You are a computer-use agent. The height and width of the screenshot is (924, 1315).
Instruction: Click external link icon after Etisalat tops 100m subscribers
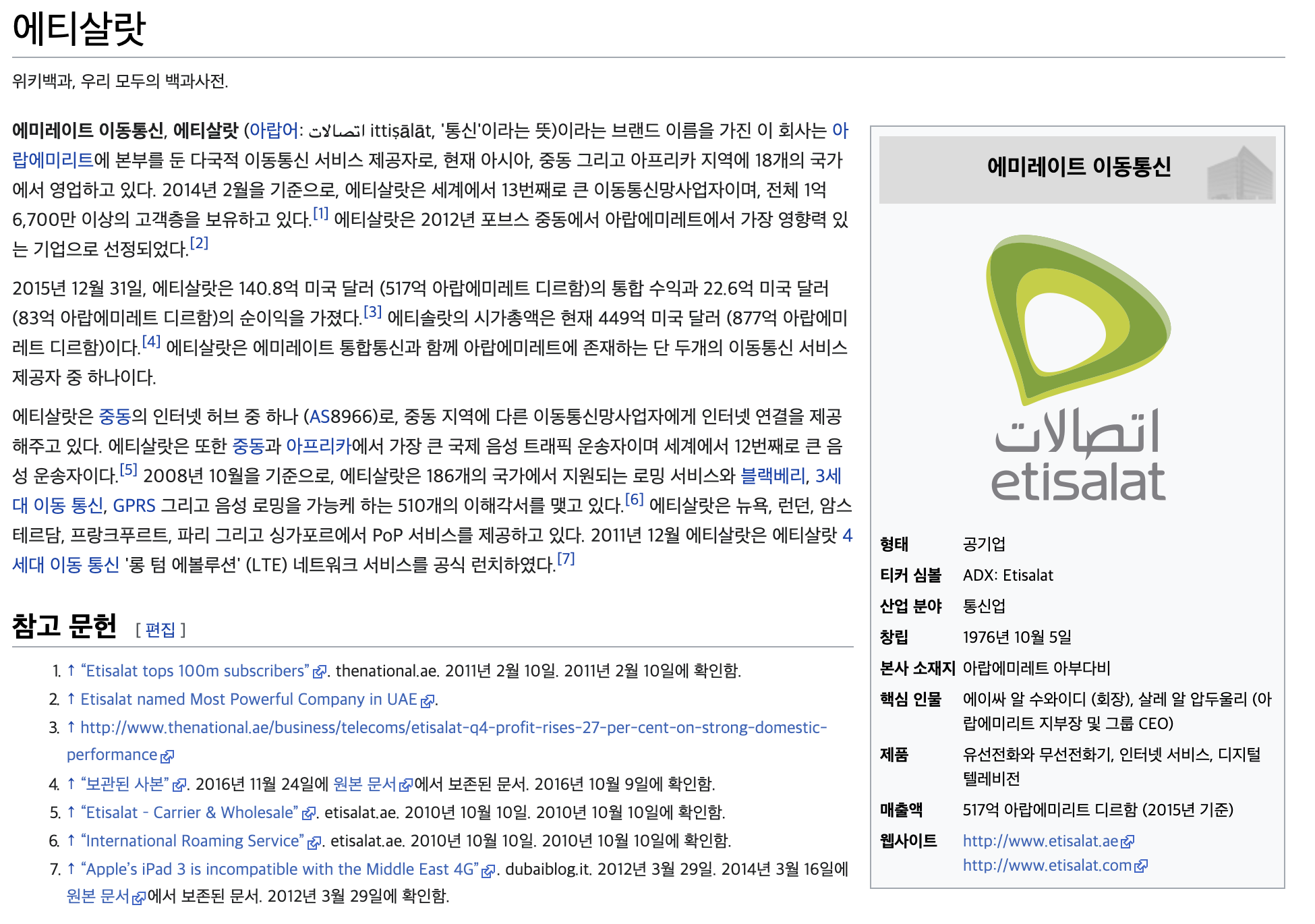[320, 672]
